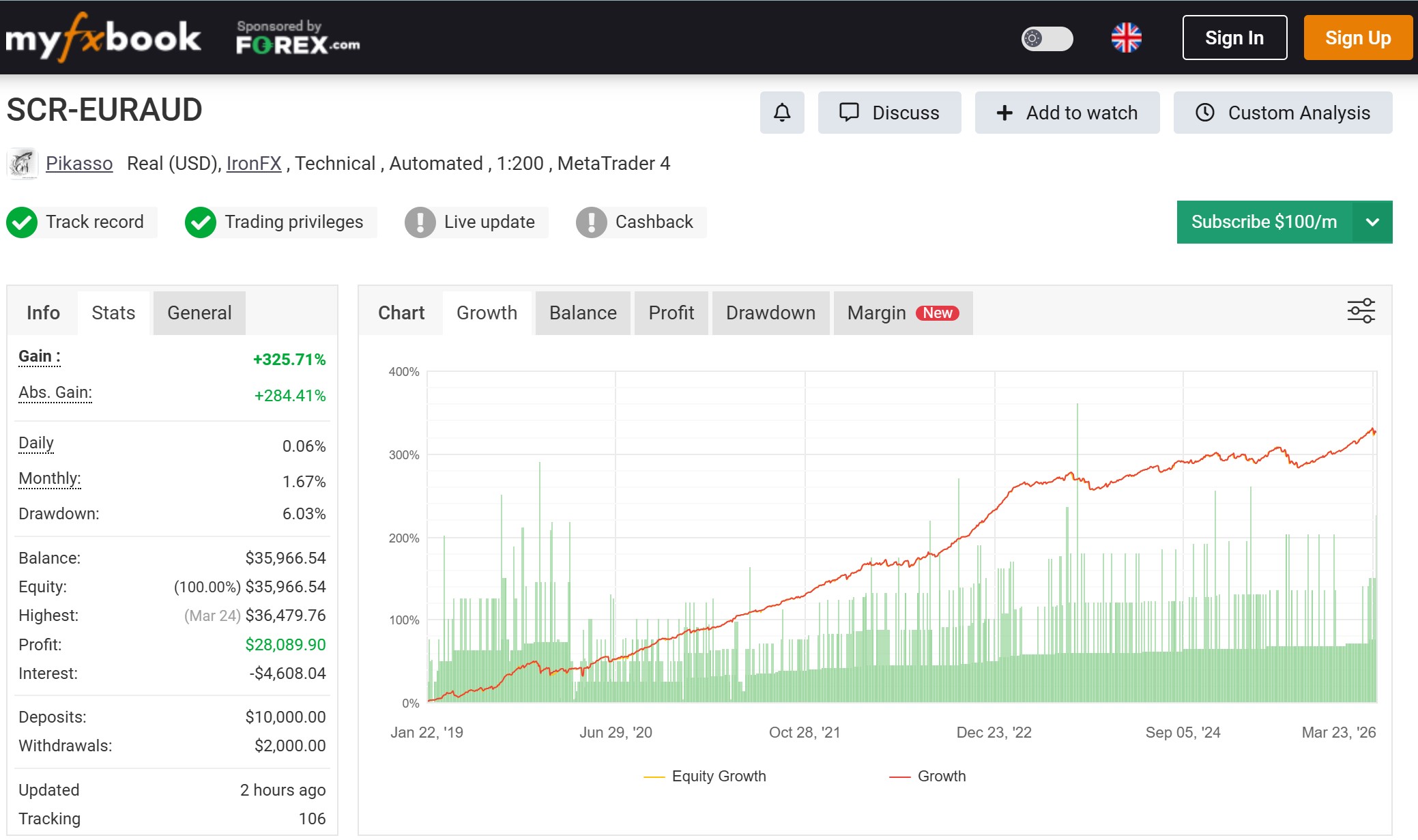Click the myfxbook logo

[102, 38]
